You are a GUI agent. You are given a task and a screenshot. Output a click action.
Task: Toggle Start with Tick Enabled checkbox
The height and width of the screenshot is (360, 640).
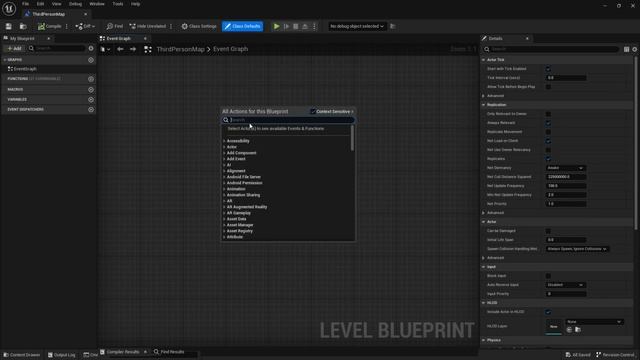tap(548, 69)
